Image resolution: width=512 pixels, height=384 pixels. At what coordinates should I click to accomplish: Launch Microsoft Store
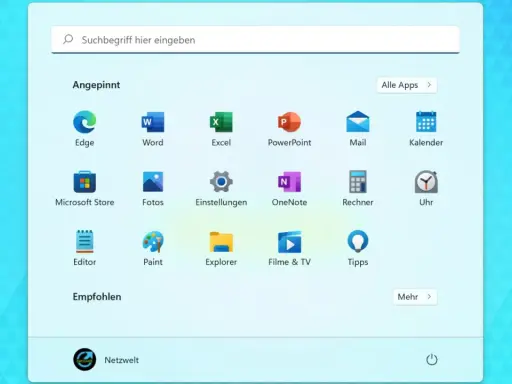click(x=85, y=188)
